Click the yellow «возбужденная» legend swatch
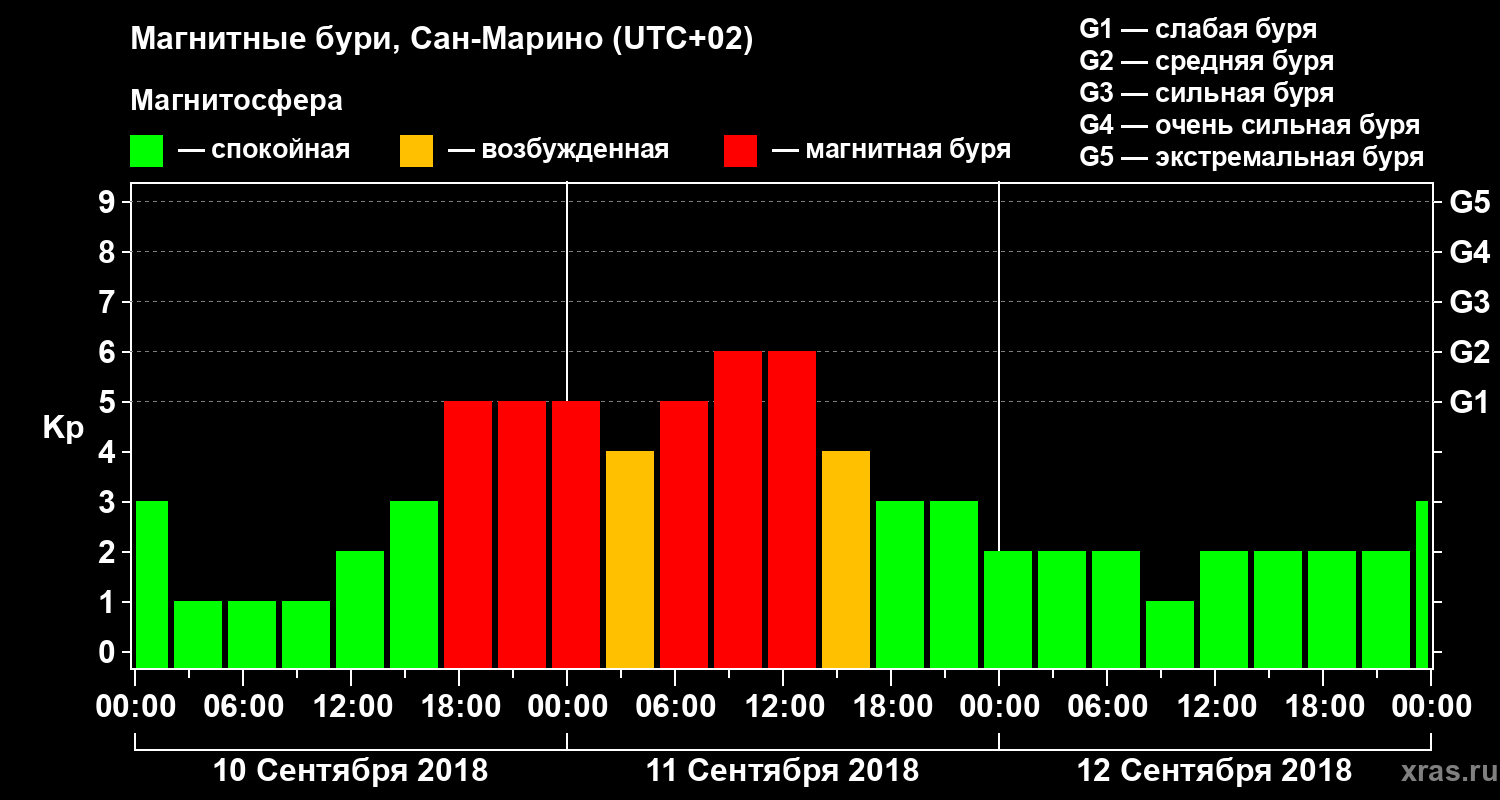Image resolution: width=1500 pixels, height=800 pixels. pos(416,150)
